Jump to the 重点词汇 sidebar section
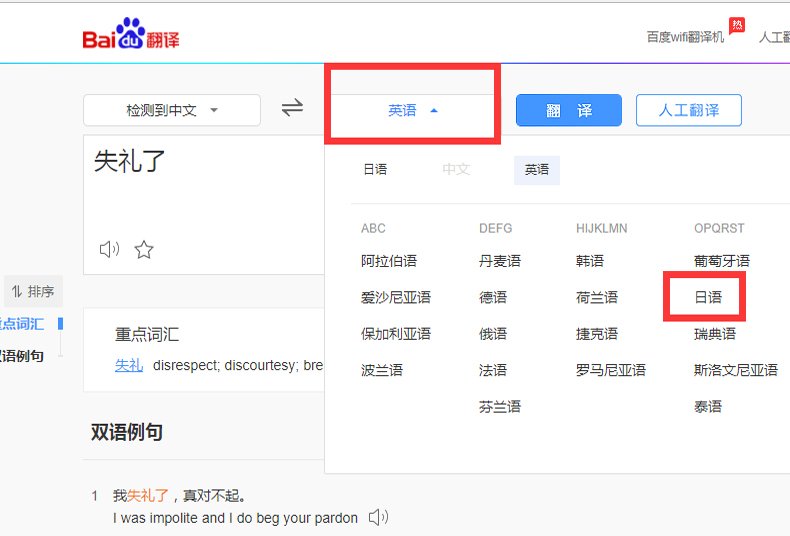The width and height of the screenshot is (790, 536). tap(22, 323)
